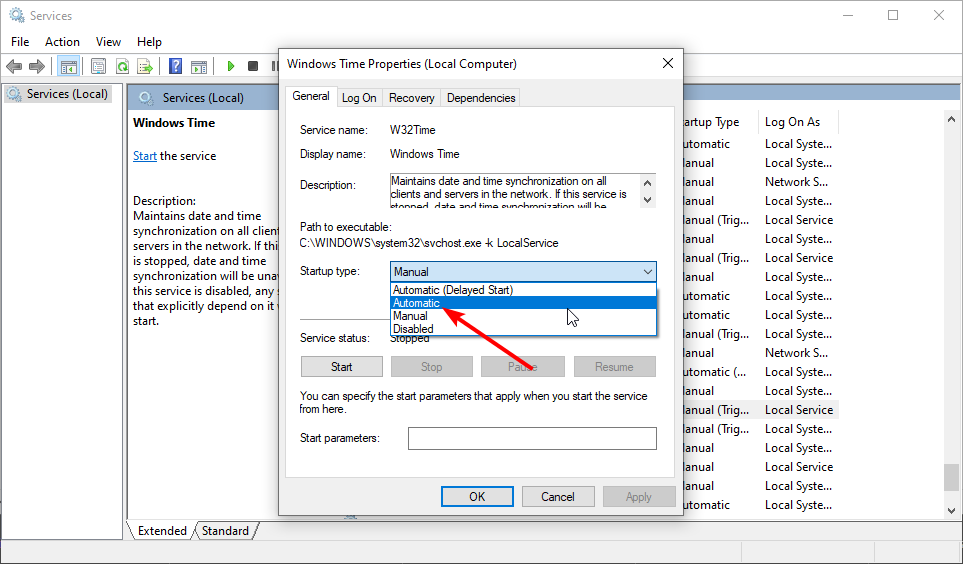Click green Start Service play icon
The image size is (963, 564).
click(x=230, y=66)
